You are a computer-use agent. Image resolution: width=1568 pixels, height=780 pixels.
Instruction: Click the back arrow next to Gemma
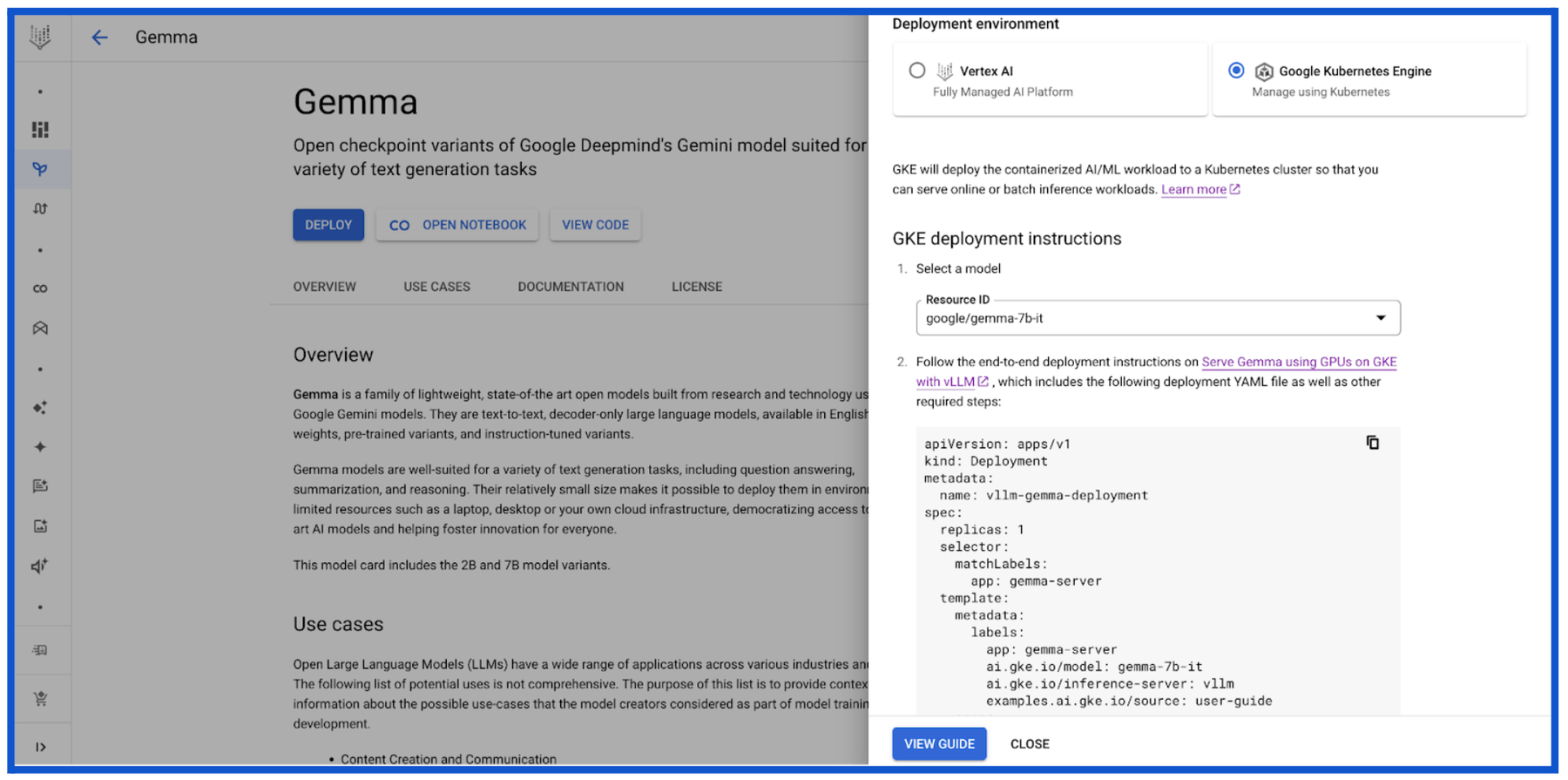100,37
